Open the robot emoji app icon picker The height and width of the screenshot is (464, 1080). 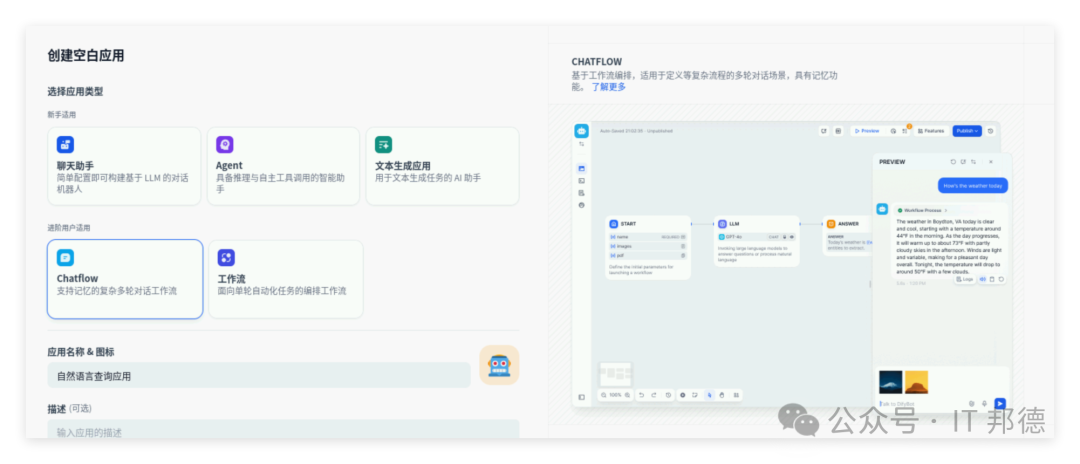point(499,365)
